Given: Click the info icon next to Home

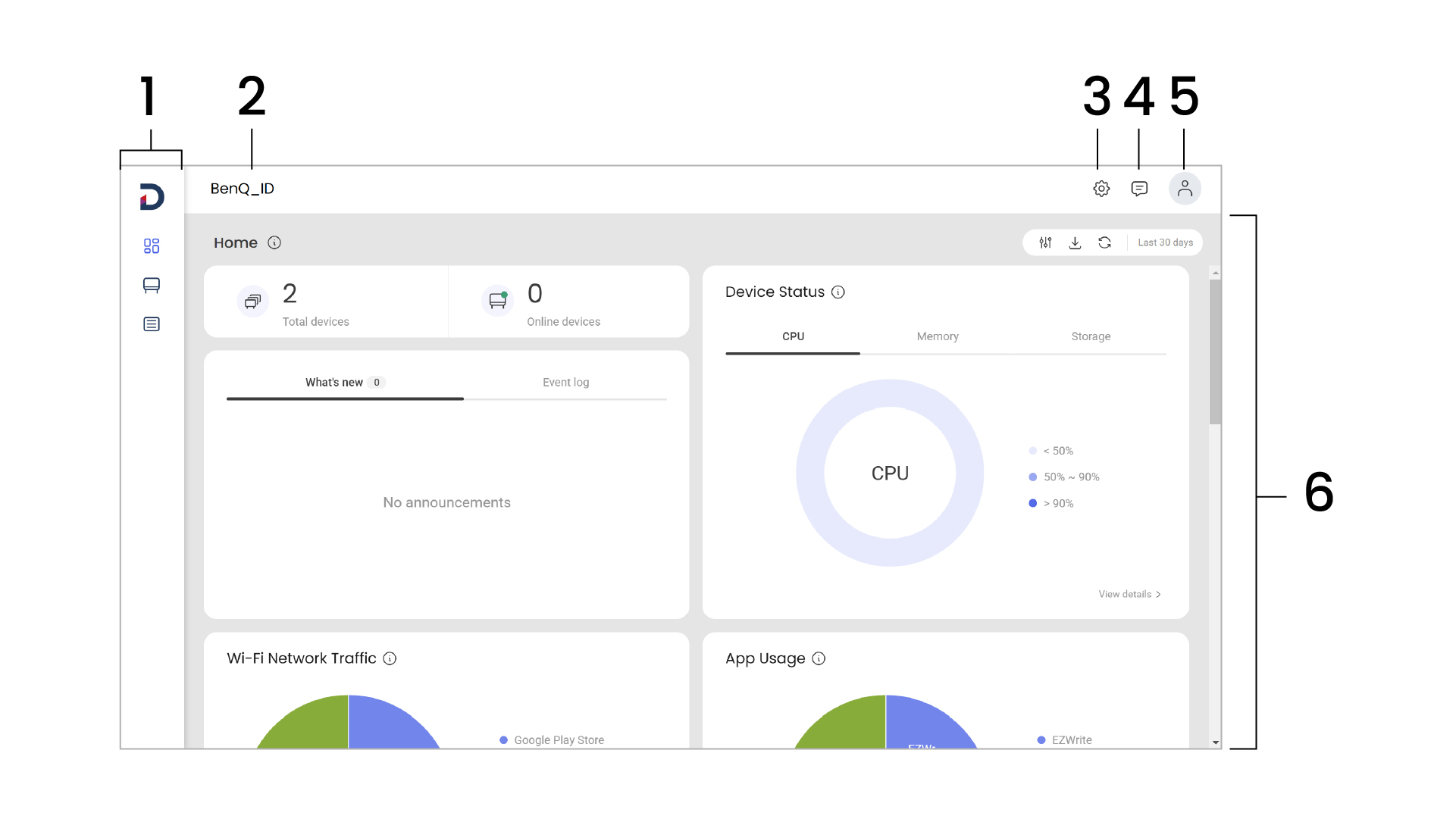Looking at the screenshot, I should click(274, 242).
